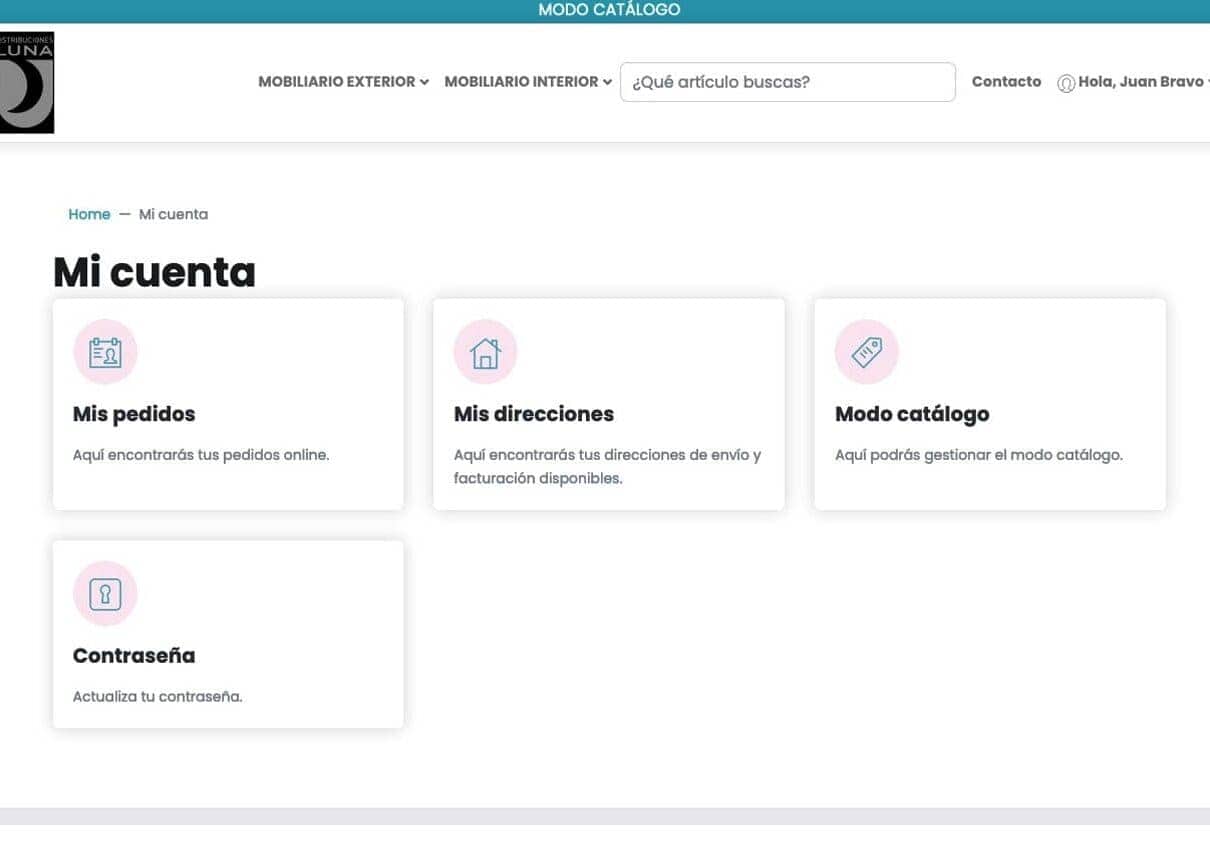Click the article search input field
1210x865 pixels.
pyautogui.click(x=787, y=82)
